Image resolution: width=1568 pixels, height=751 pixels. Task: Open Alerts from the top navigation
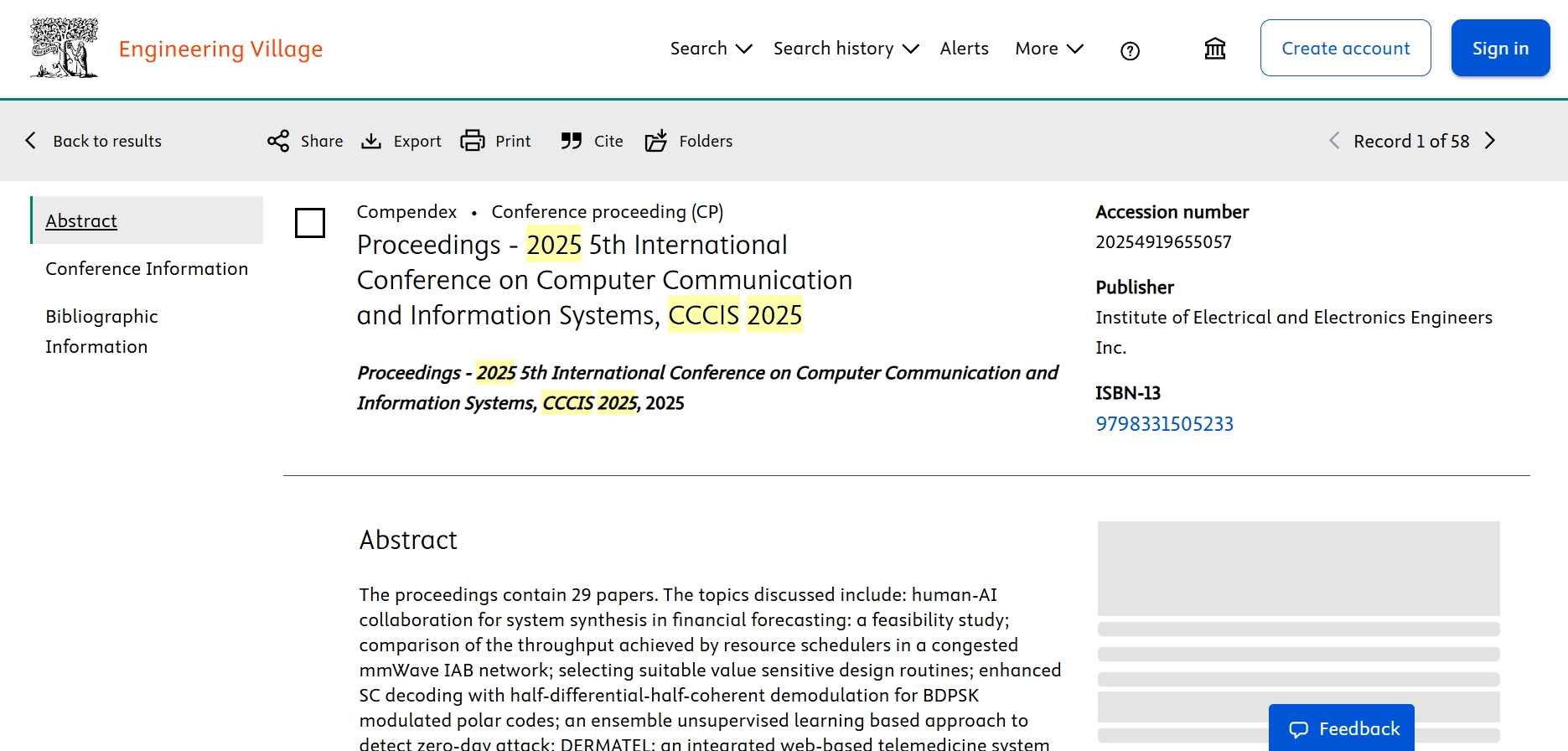pos(964,49)
